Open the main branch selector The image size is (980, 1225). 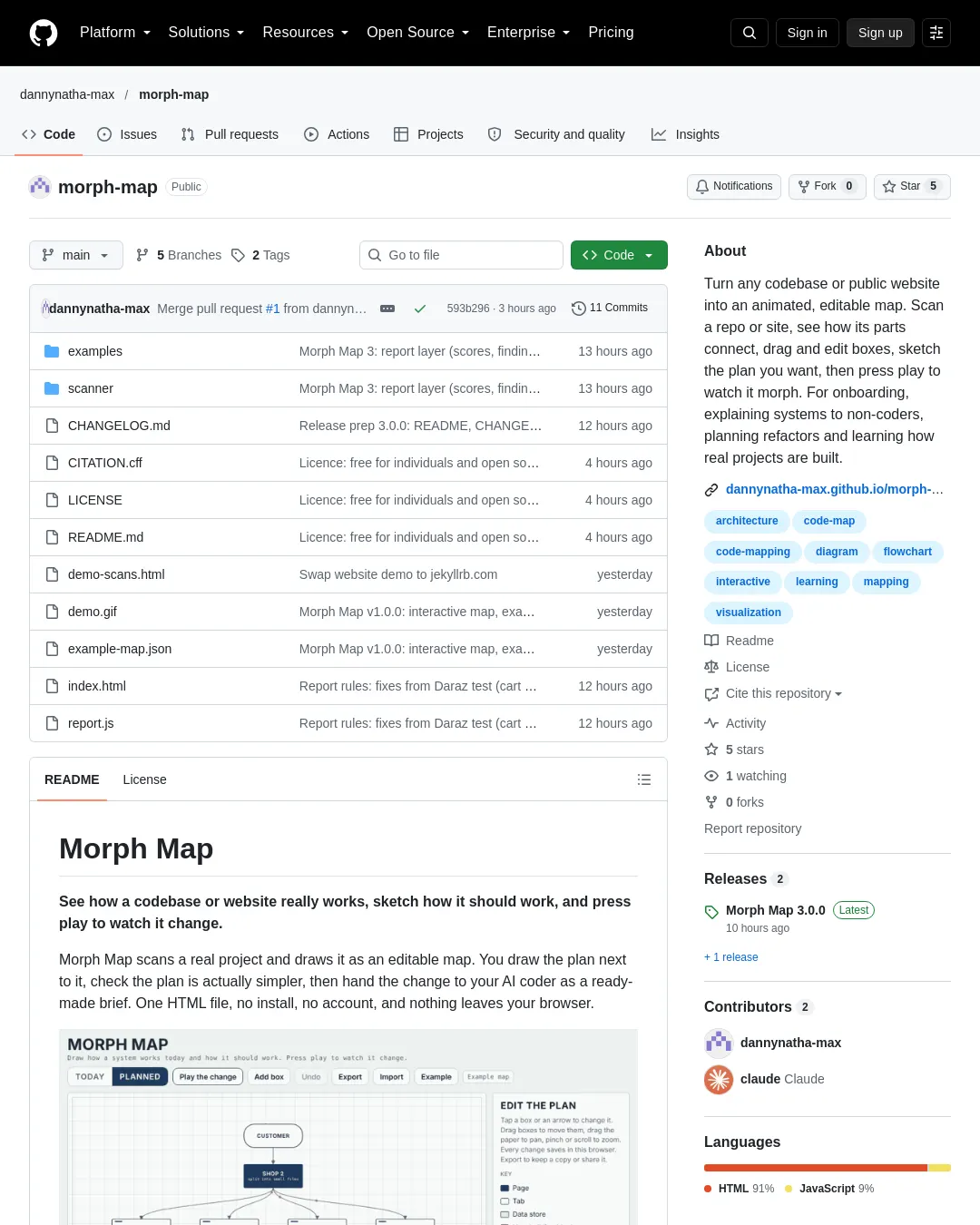[x=75, y=255]
